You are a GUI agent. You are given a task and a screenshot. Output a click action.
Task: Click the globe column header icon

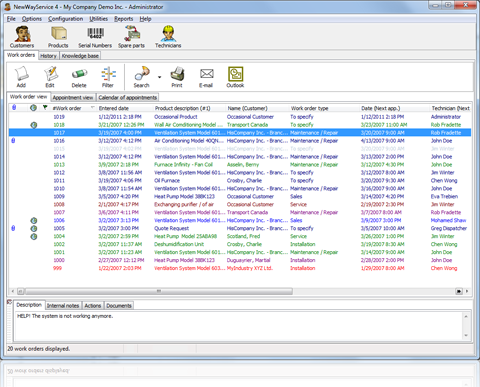tap(33, 108)
